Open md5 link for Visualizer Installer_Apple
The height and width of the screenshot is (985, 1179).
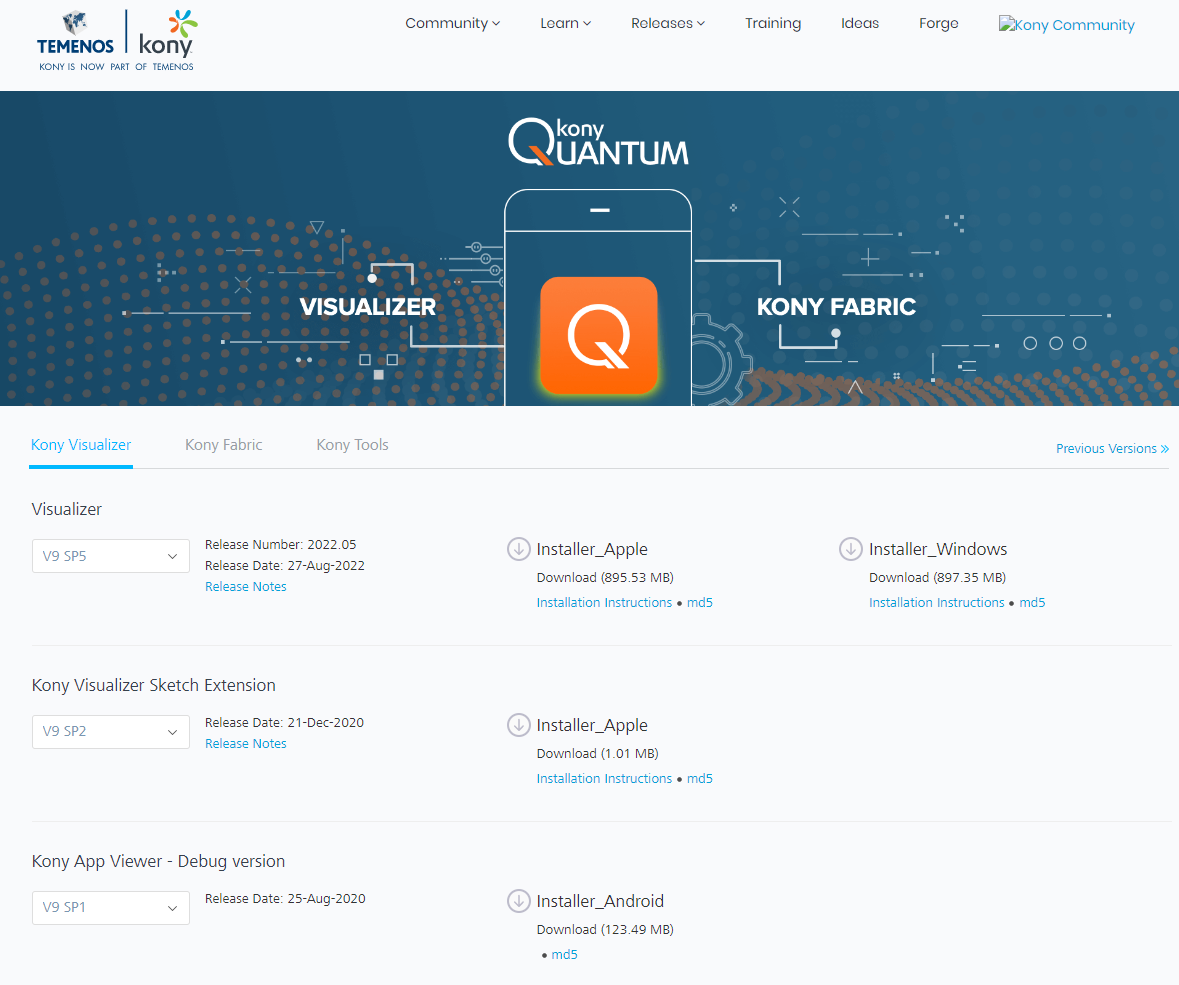(699, 603)
